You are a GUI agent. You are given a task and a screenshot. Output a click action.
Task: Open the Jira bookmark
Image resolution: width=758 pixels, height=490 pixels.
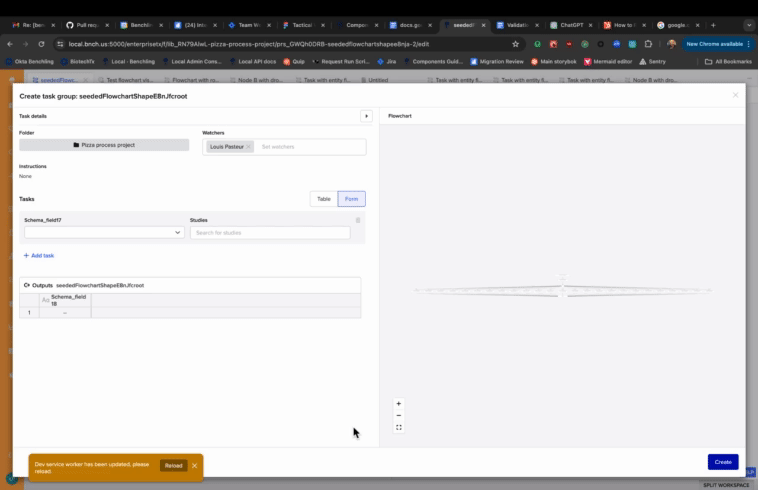coord(387,62)
